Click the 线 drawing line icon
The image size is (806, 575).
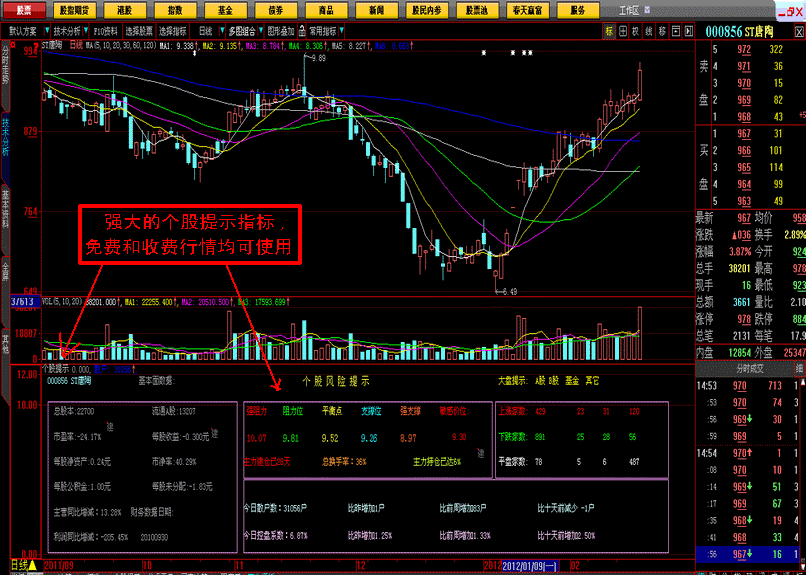[649, 31]
